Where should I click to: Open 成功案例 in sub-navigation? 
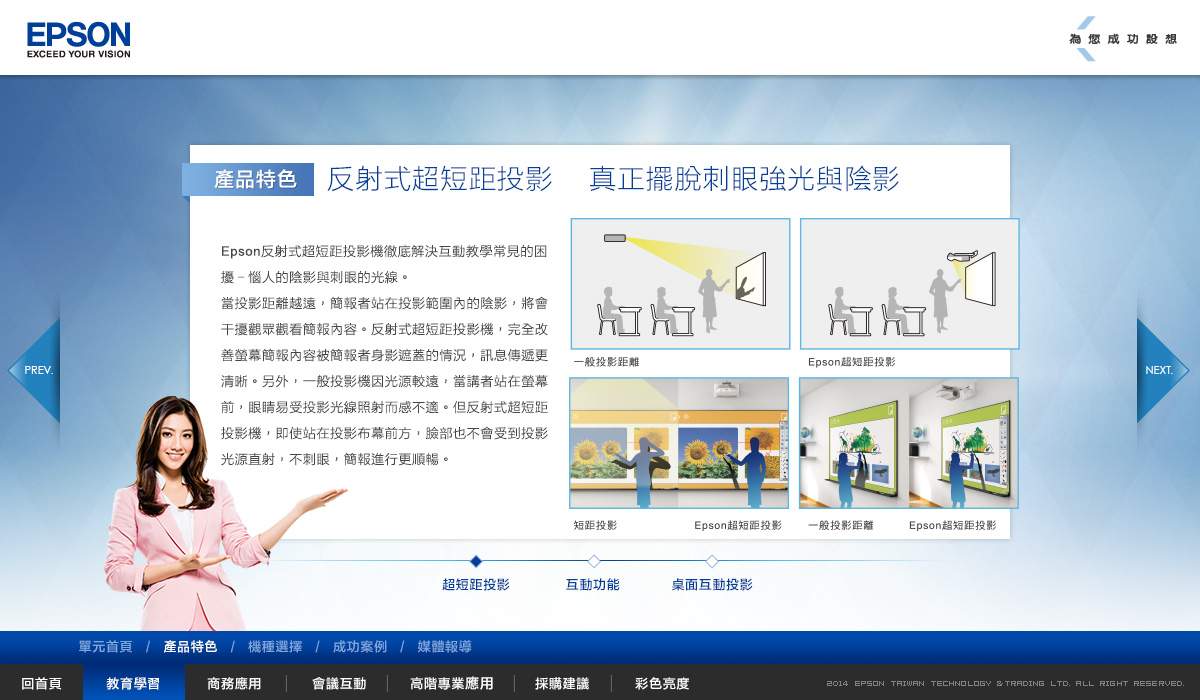pos(360,647)
